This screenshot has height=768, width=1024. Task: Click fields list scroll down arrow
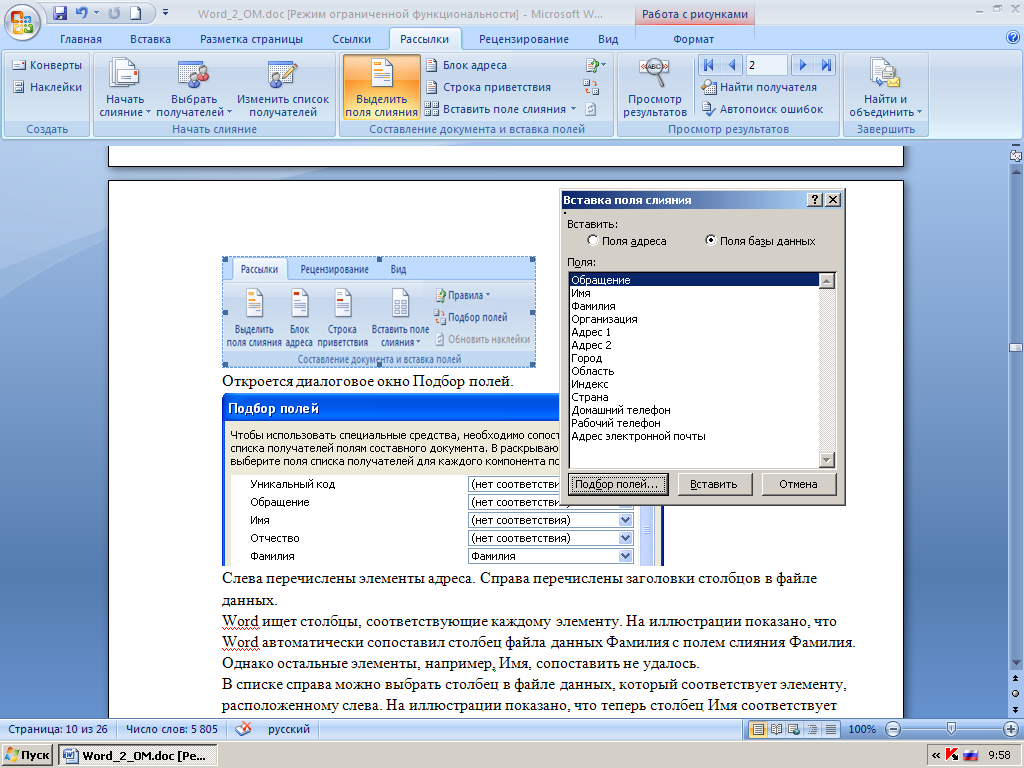click(827, 460)
